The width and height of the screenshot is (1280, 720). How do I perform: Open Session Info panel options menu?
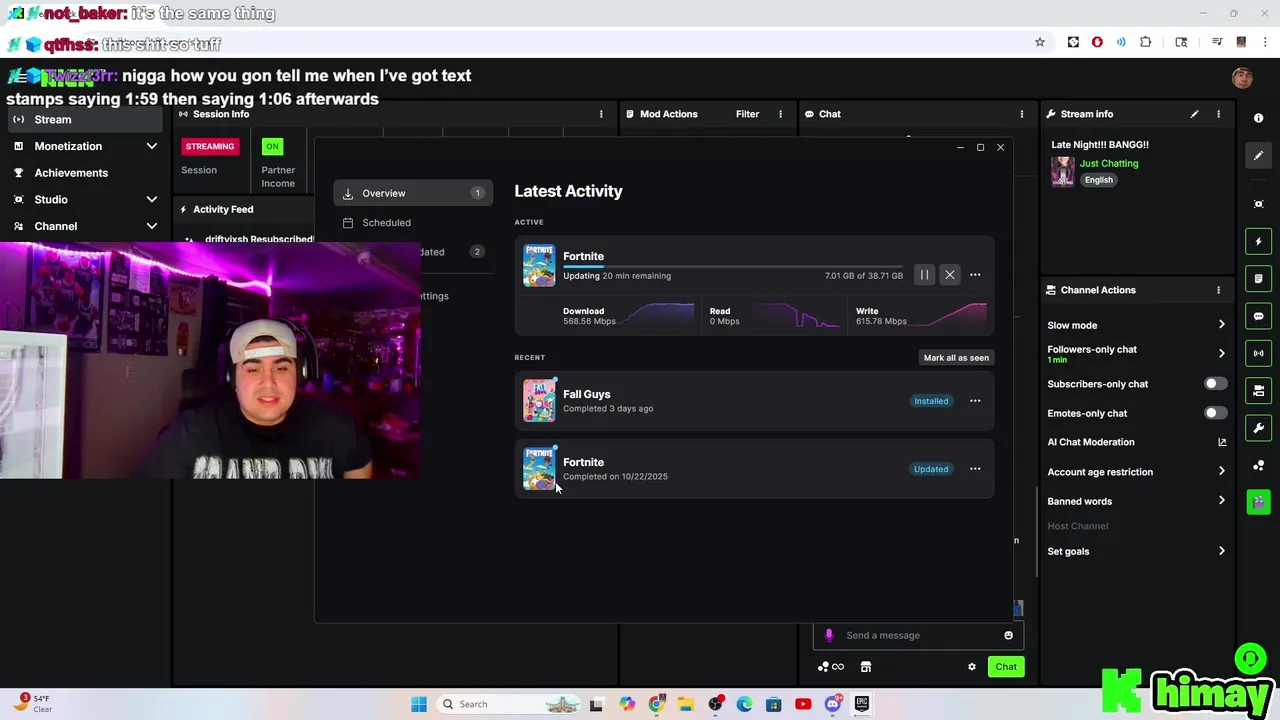tap(601, 114)
